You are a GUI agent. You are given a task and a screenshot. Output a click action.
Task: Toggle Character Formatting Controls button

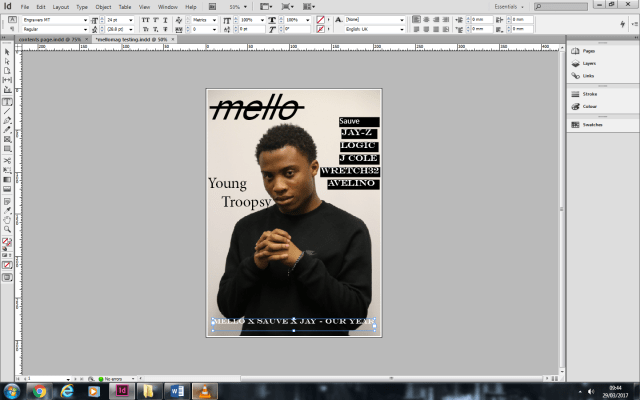tap(6, 19)
